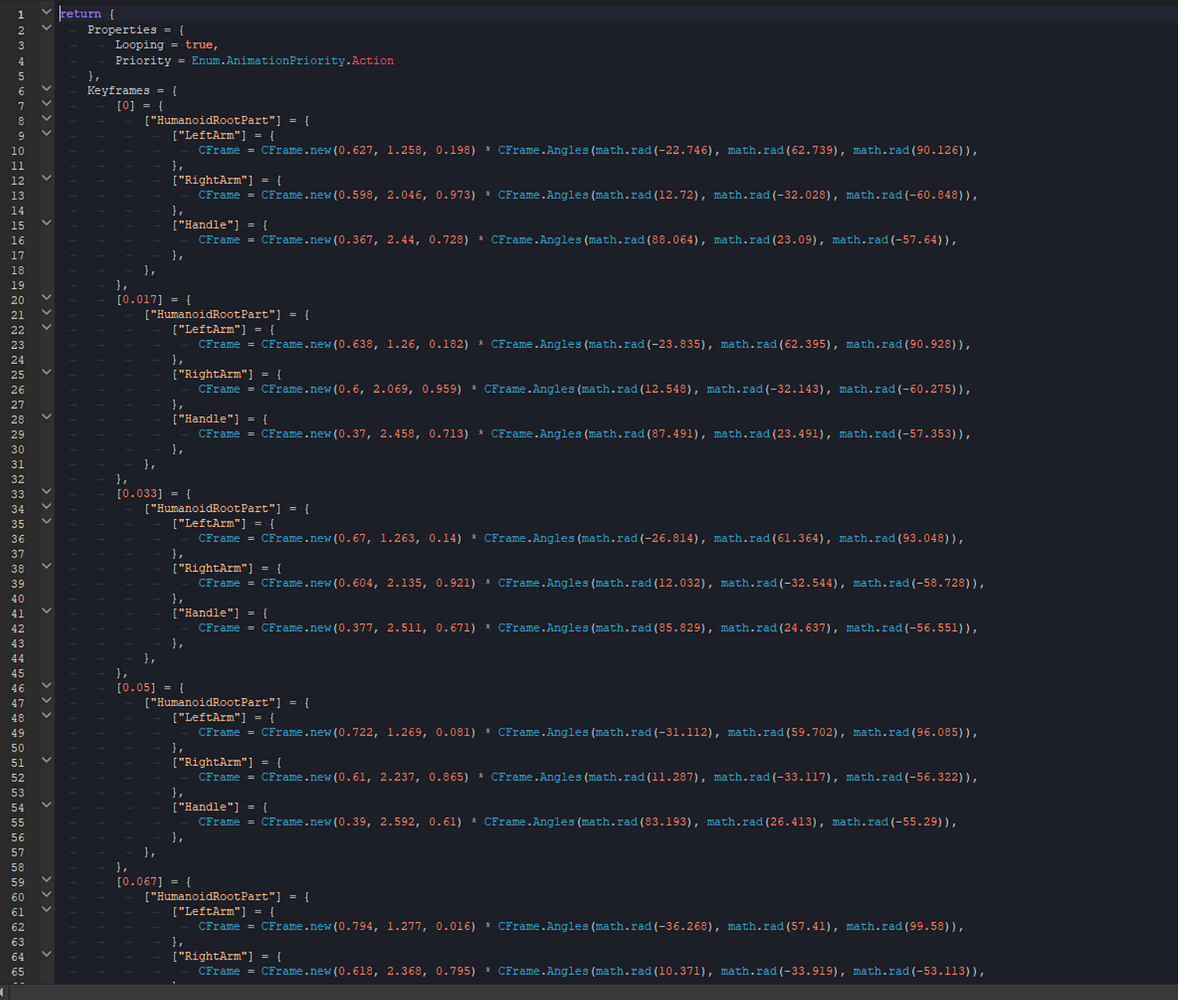Collapse the fold arrow at line 1
1178x1000 pixels.
click(x=46, y=12)
